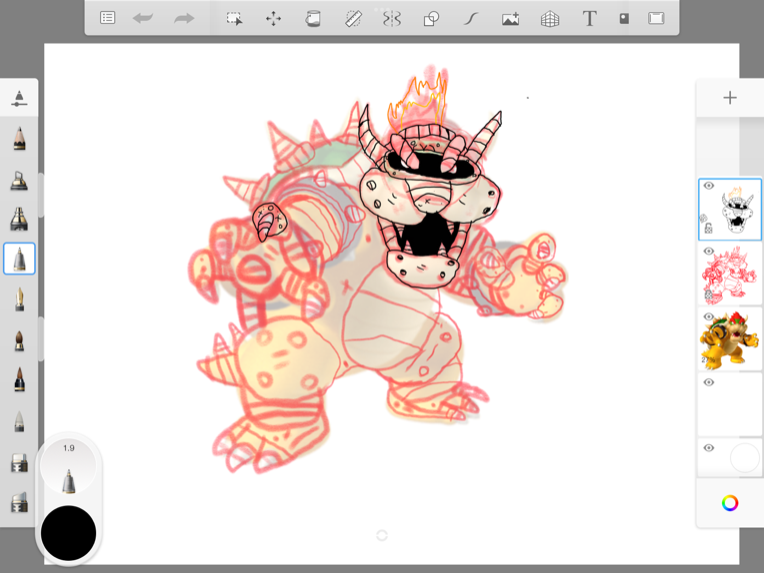Toggle the transparency lock icon on red sketch layer
Image resolution: width=764 pixels, height=573 pixels.
click(x=707, y=294)
